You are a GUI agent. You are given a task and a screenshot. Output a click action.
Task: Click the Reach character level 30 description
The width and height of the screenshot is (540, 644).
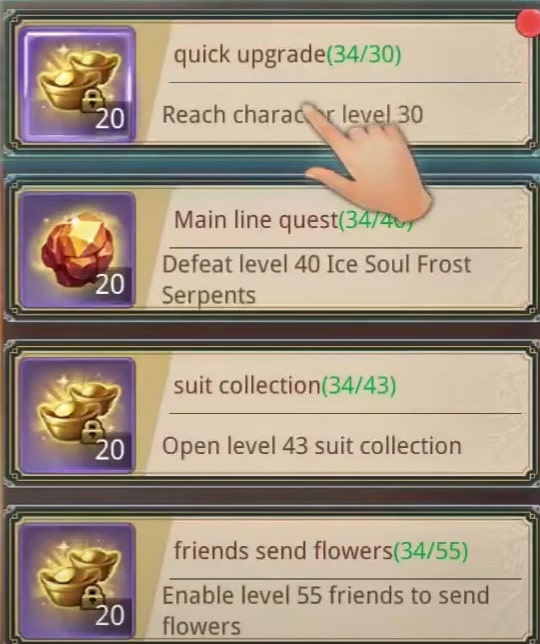[292, 115]
